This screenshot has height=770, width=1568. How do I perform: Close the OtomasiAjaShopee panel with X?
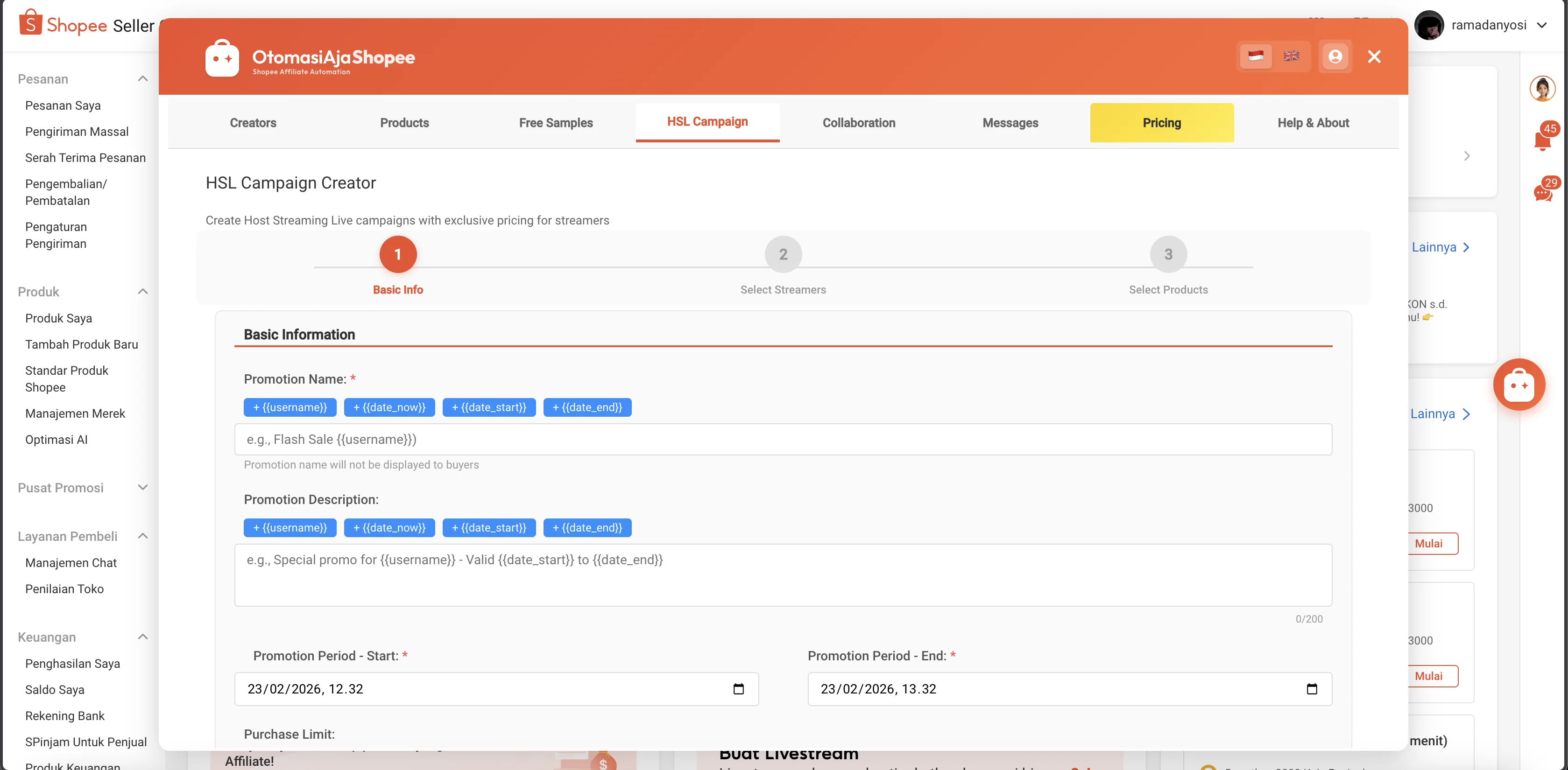1374,56
